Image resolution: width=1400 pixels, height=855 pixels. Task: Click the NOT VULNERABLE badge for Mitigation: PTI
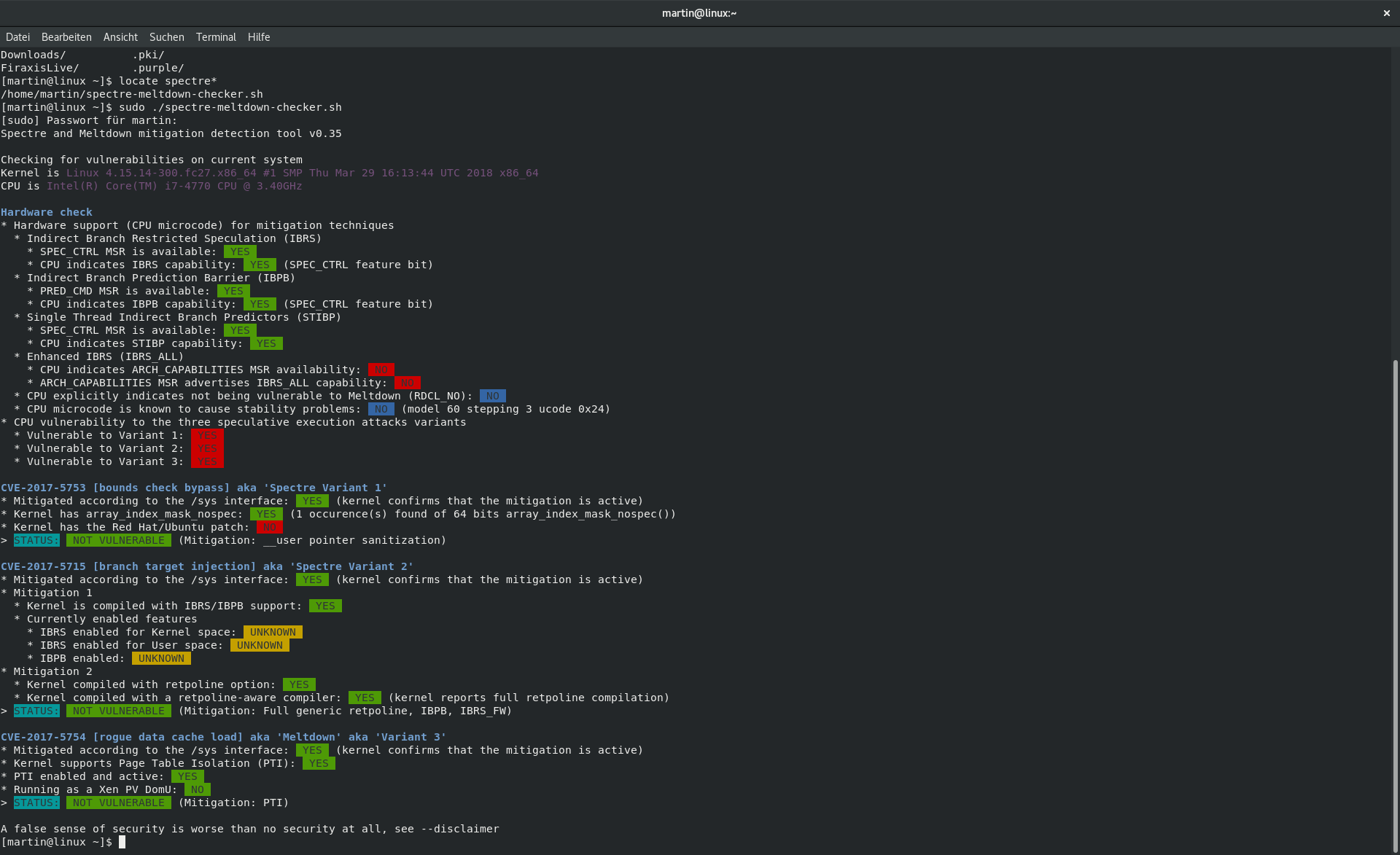pyautogui.click(x=119, y=803)
